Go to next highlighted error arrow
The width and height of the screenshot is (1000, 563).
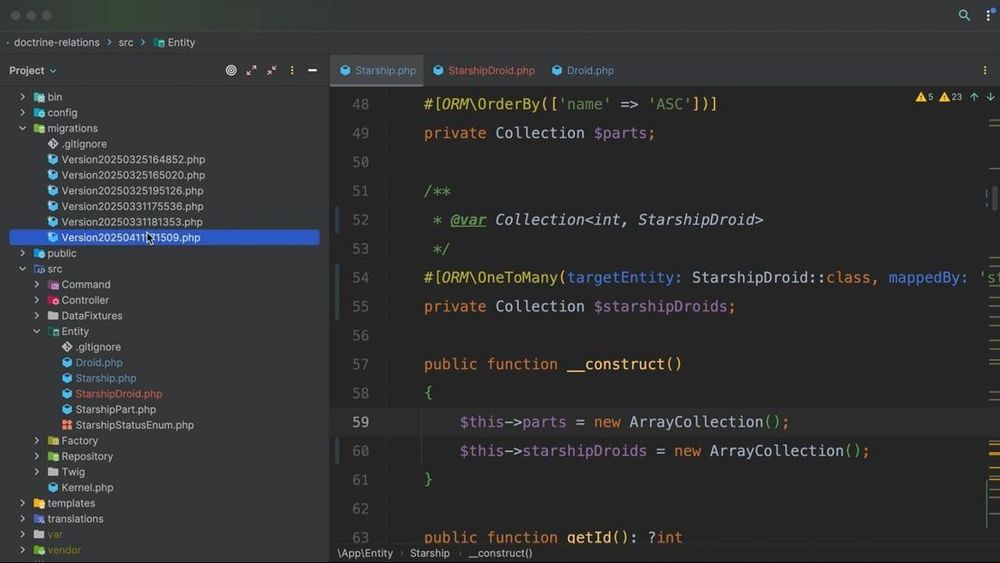pyautogui.click(x=990, y=97)
